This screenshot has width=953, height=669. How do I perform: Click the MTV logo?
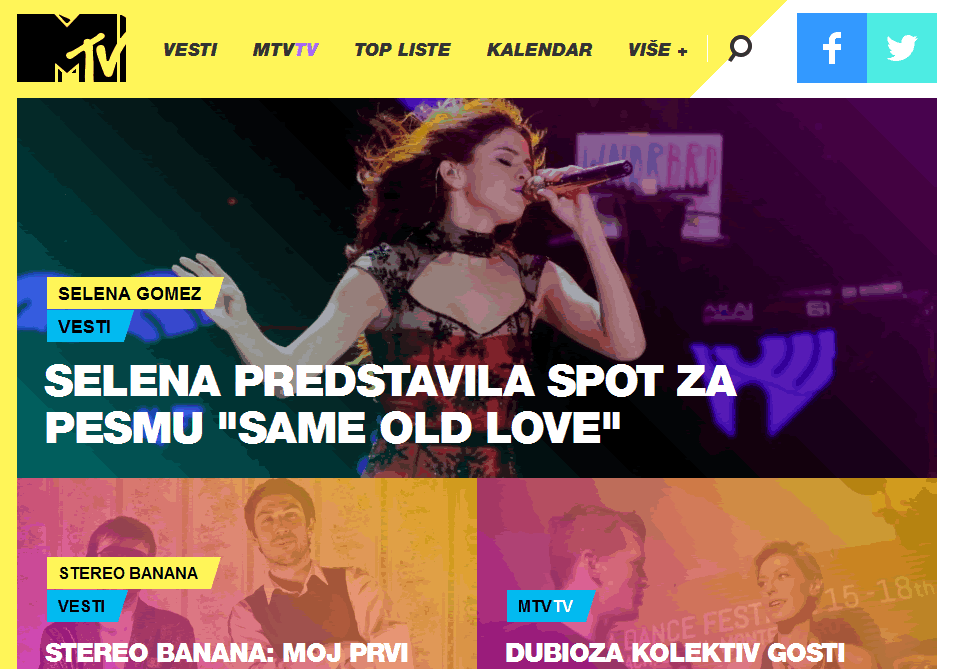72,48
